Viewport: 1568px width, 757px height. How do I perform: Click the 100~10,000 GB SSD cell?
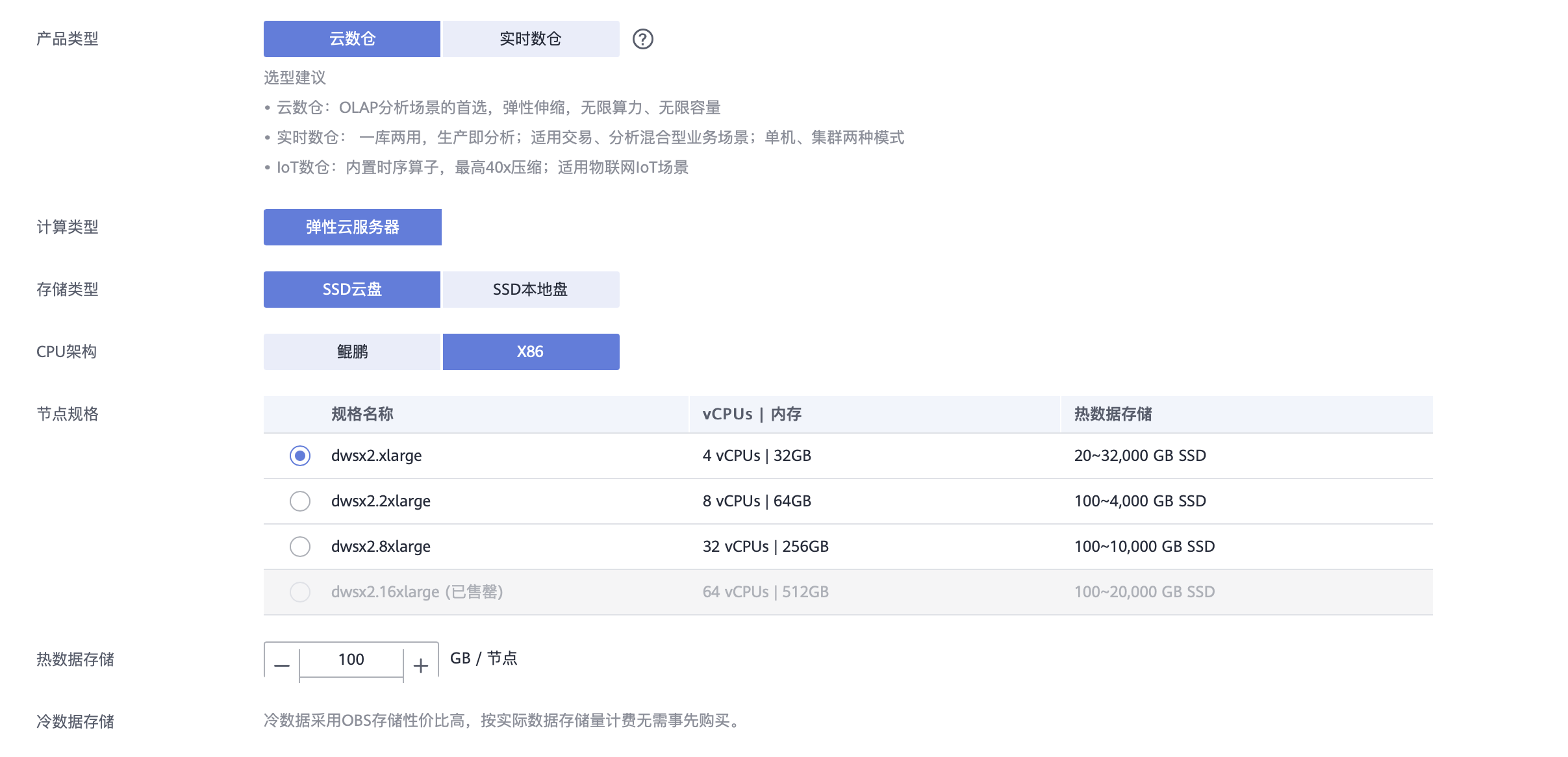(1144, 547)
